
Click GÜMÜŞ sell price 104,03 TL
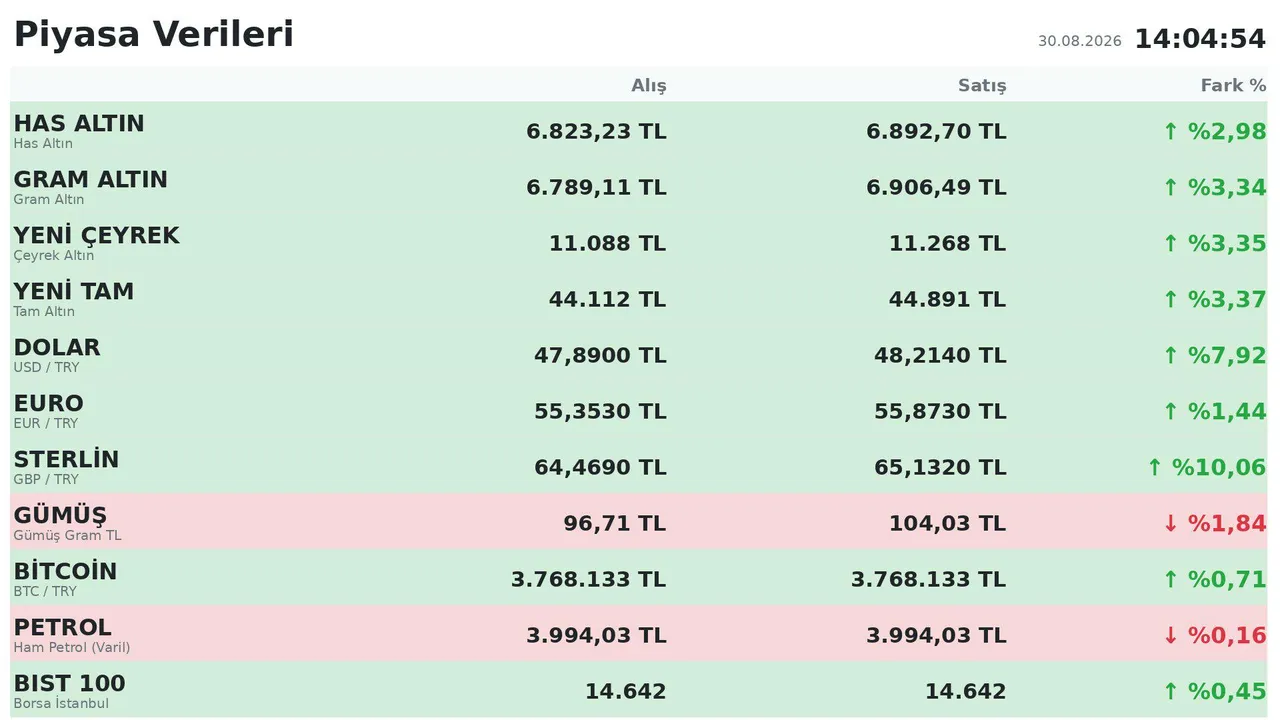coord(948,523)
